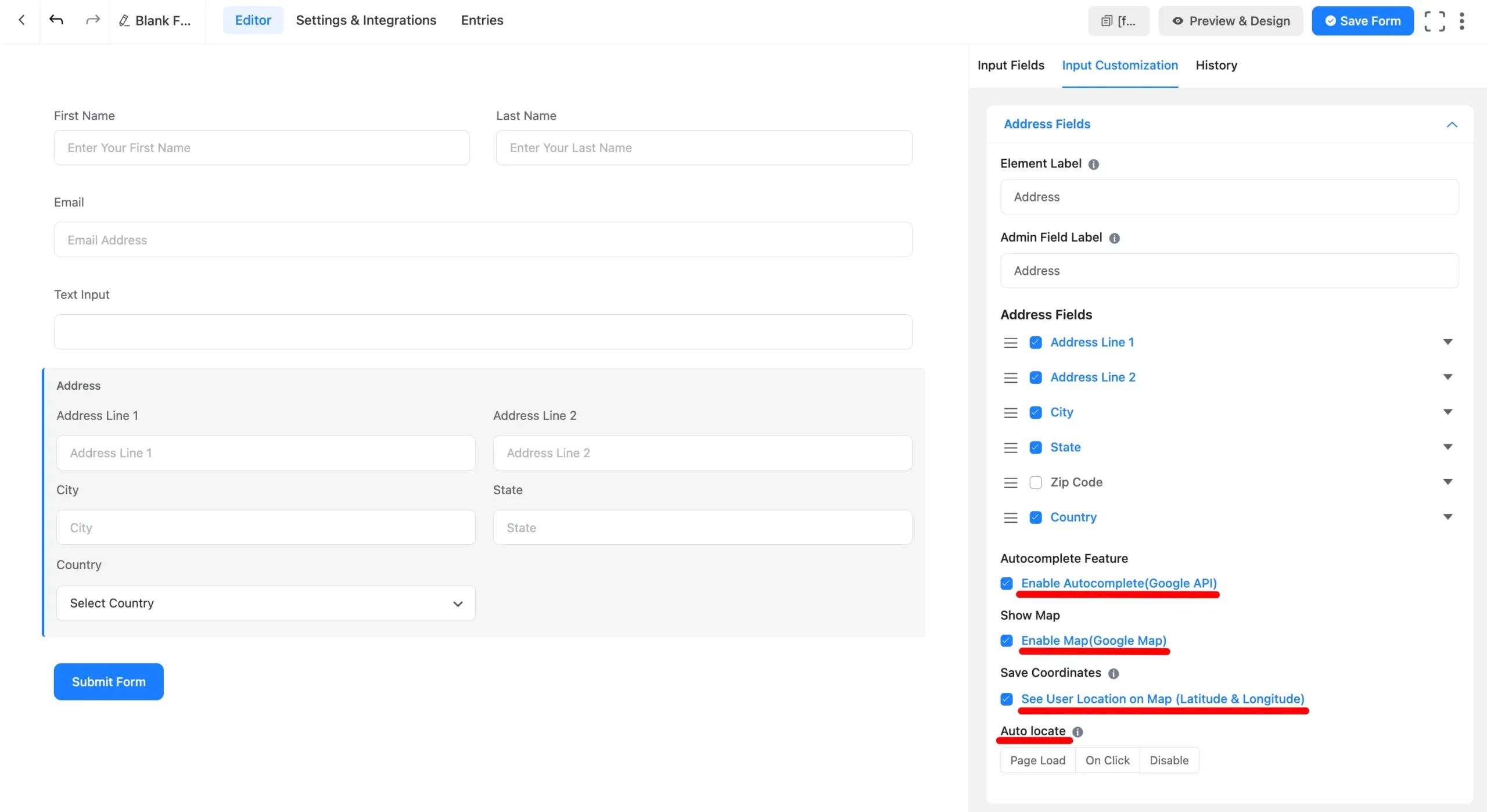Collapse the Address Fields panel
1487x812 pixels.
pos(1452,124)
